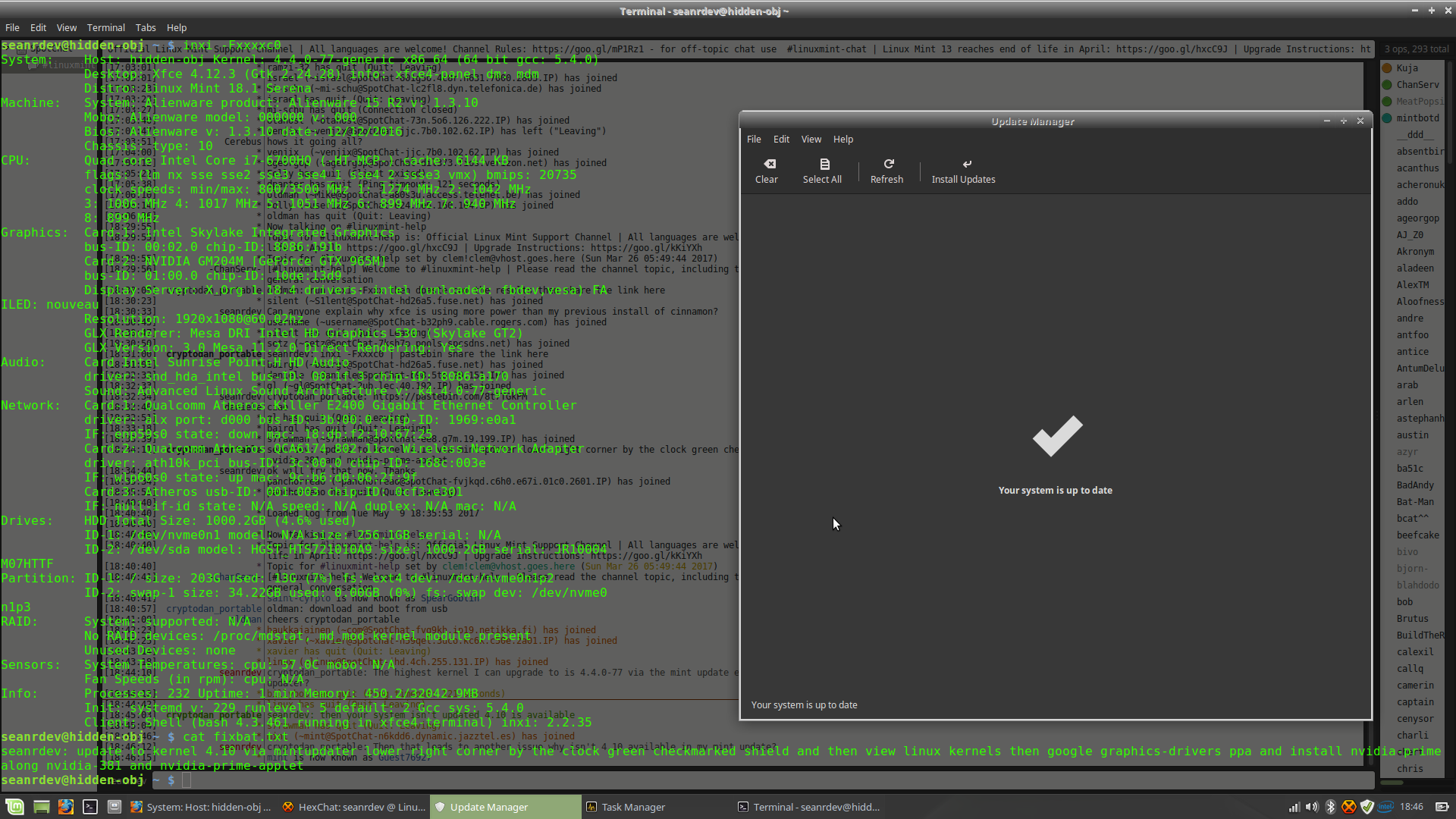The image size is (1456, 819).
Task: Select user austin in user list
Action: coord(1413,435)
